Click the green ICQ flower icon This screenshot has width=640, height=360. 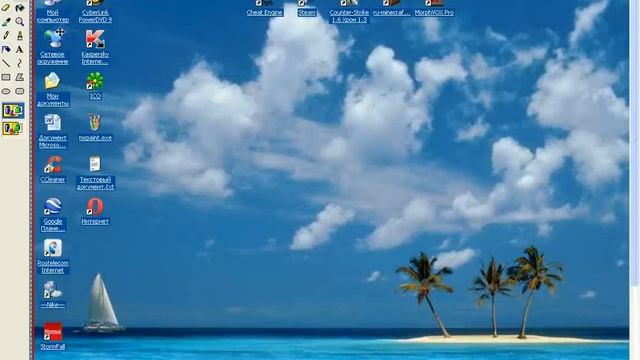click(x=95, y=81)
